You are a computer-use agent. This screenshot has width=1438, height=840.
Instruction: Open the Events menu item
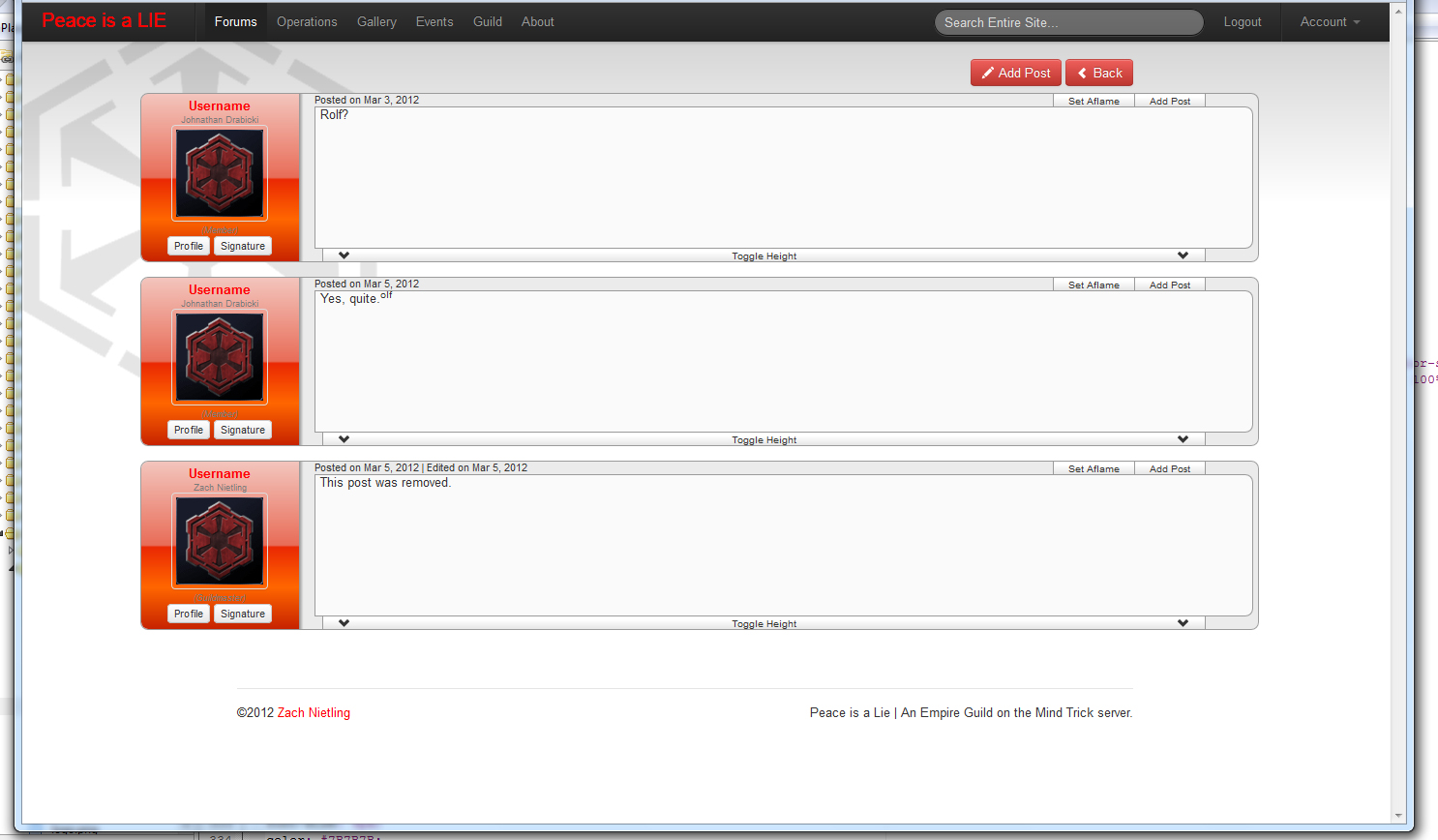coord(434,22)
